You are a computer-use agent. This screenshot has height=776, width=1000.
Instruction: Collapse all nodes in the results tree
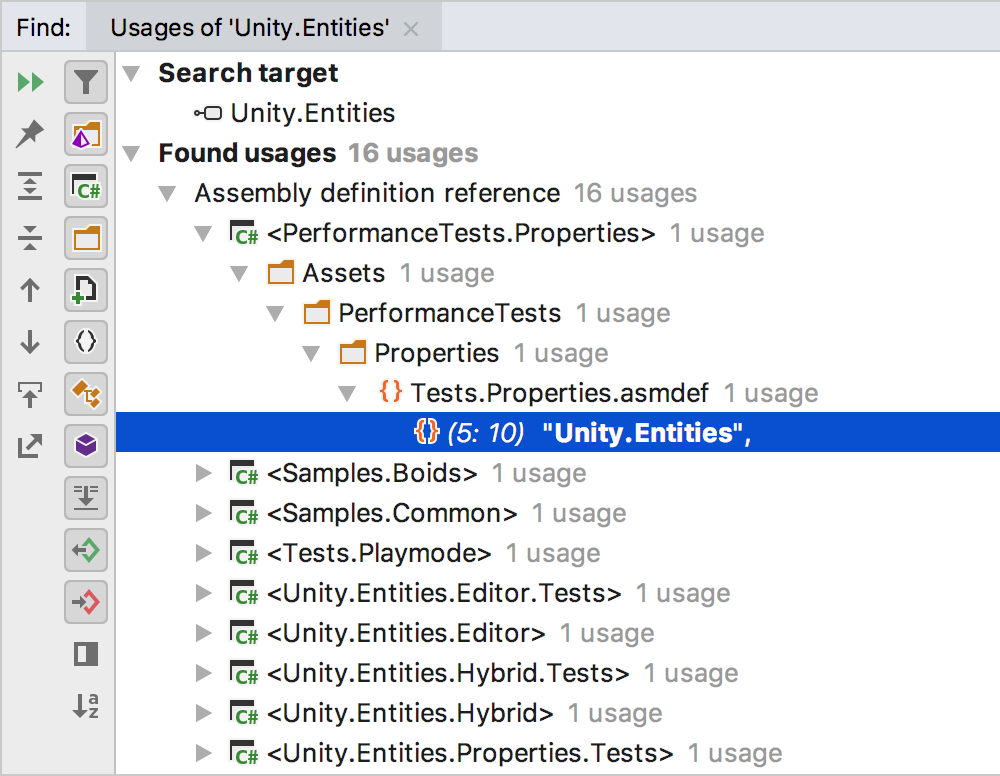pos(30,238)
